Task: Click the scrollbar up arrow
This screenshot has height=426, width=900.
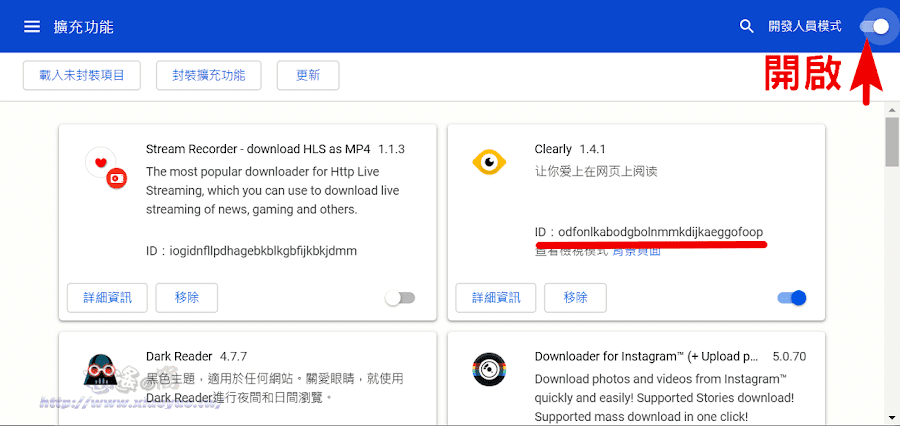Action: click(x=892, y=109)
